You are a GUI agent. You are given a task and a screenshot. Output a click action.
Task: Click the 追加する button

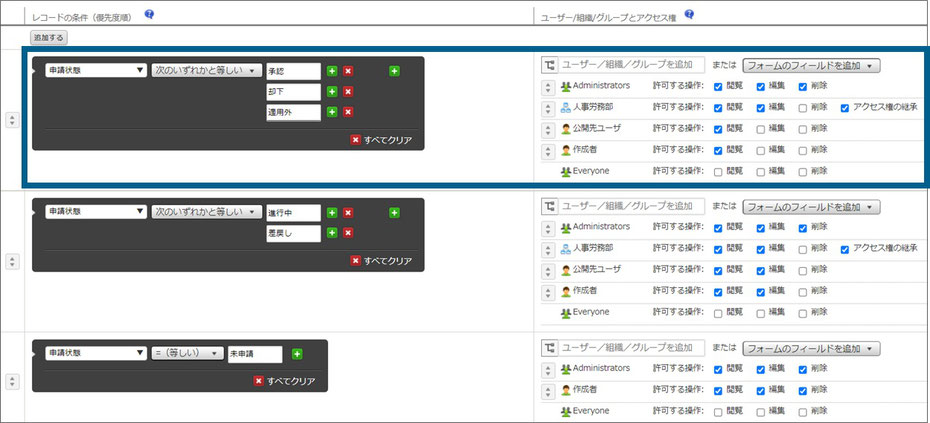pyautogui.click(x=49, y=37)
